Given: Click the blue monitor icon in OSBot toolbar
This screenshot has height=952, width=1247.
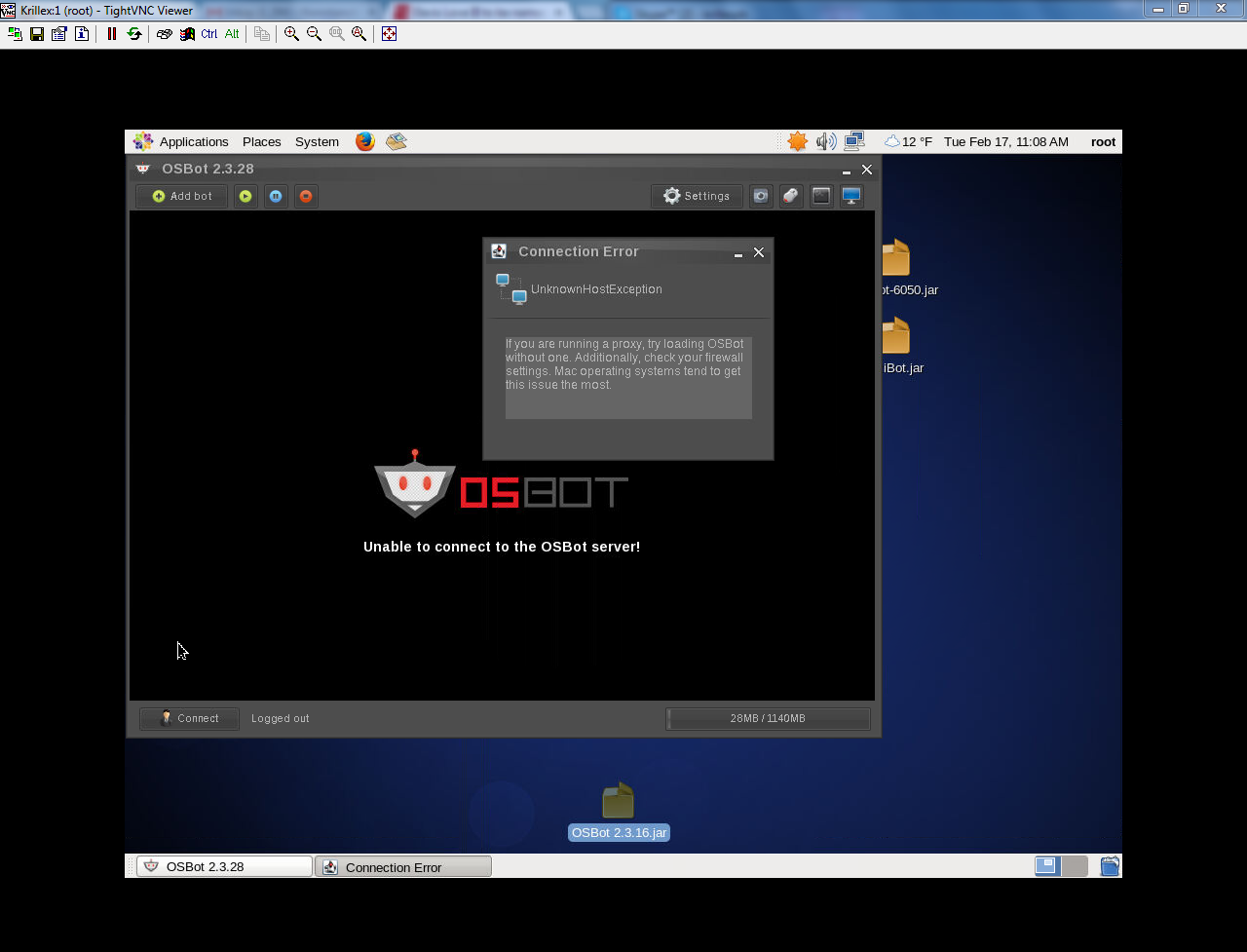Looking at the screenshot, I should [851, 196].
